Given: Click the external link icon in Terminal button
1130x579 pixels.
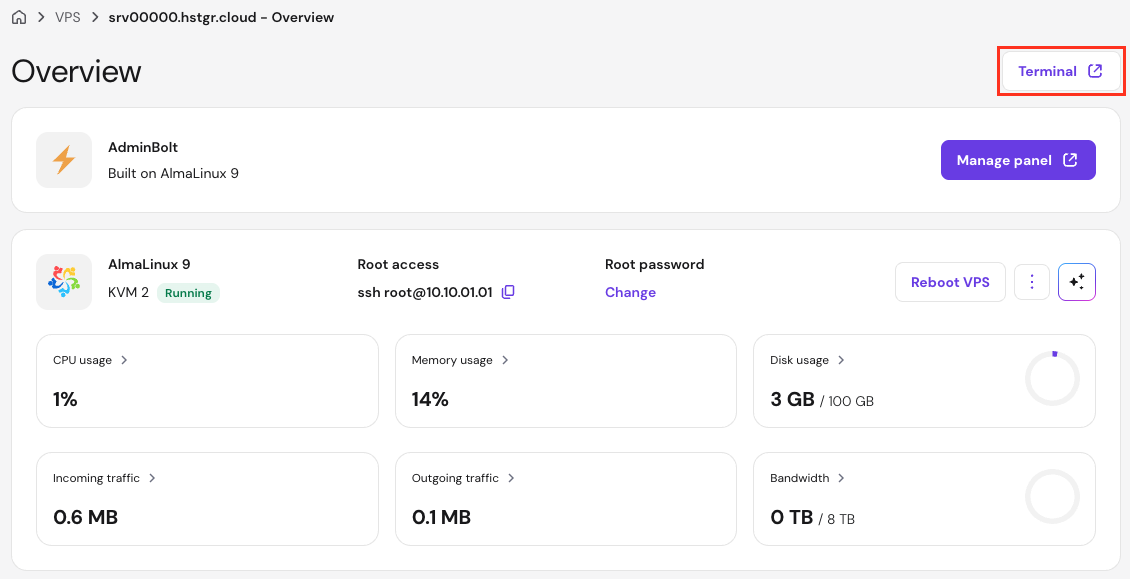Looking at the screenshot, I should 1095,71.
